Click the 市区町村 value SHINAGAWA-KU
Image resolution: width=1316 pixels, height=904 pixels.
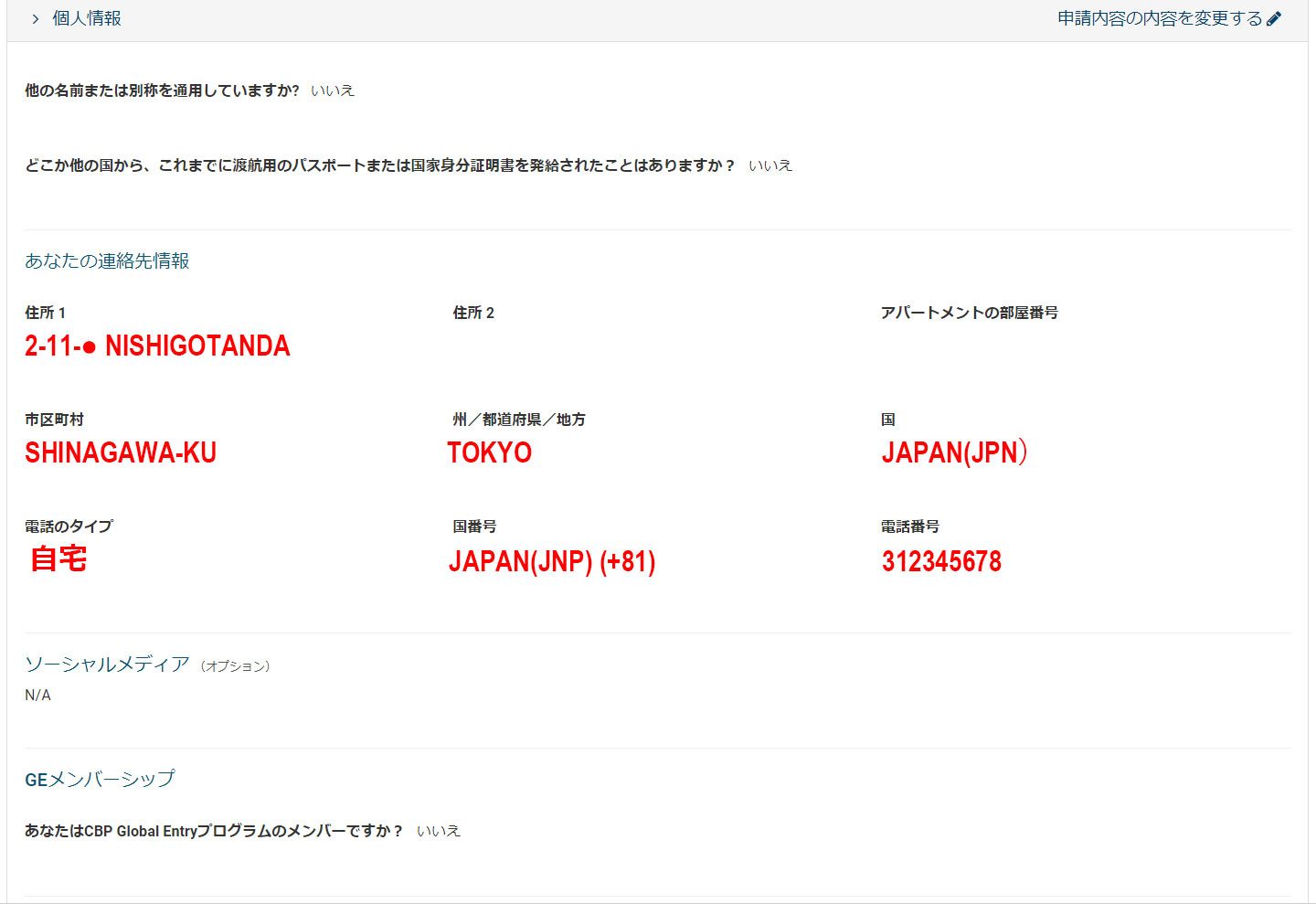pos(121,452)
